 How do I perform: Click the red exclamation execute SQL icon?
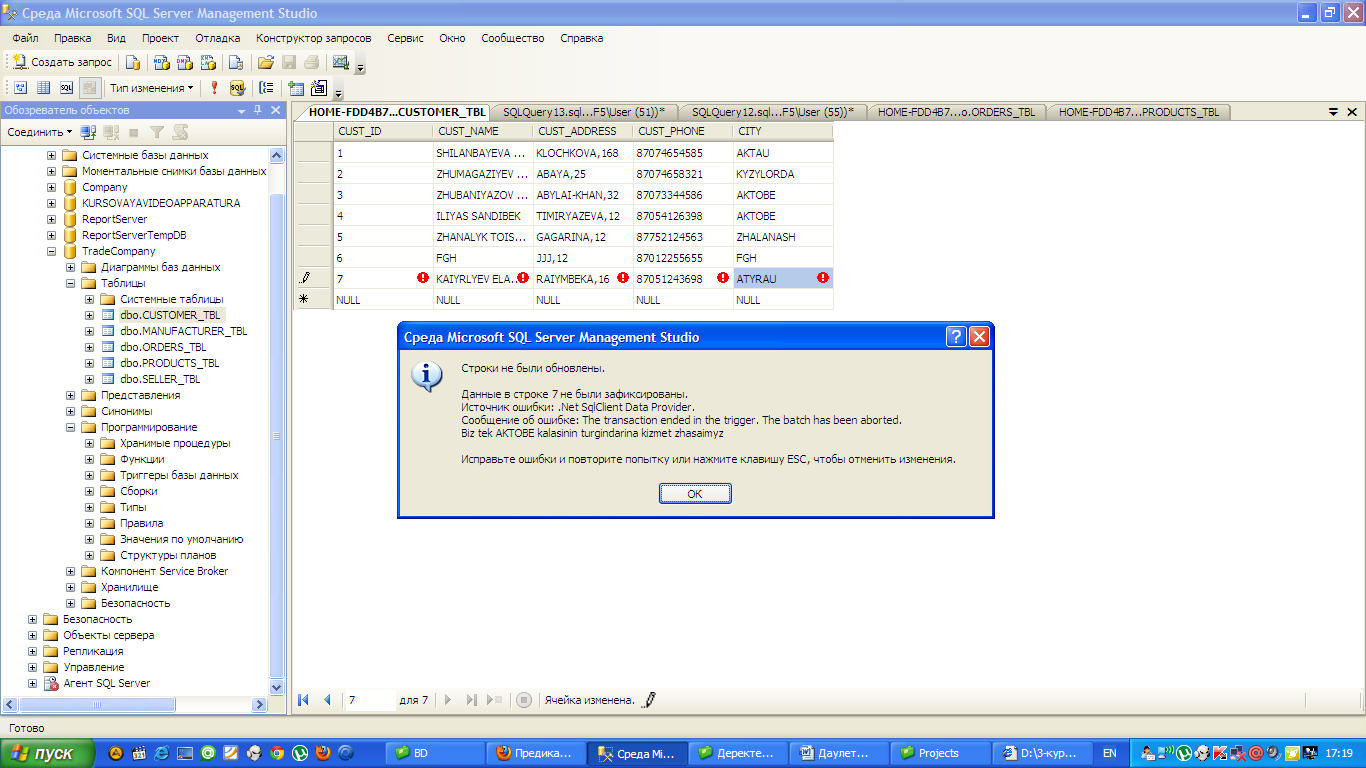click(x=214, y=88)
